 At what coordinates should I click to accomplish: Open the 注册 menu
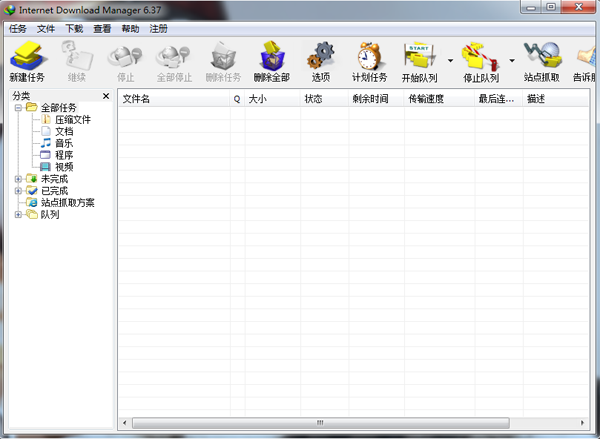point(158,29)
